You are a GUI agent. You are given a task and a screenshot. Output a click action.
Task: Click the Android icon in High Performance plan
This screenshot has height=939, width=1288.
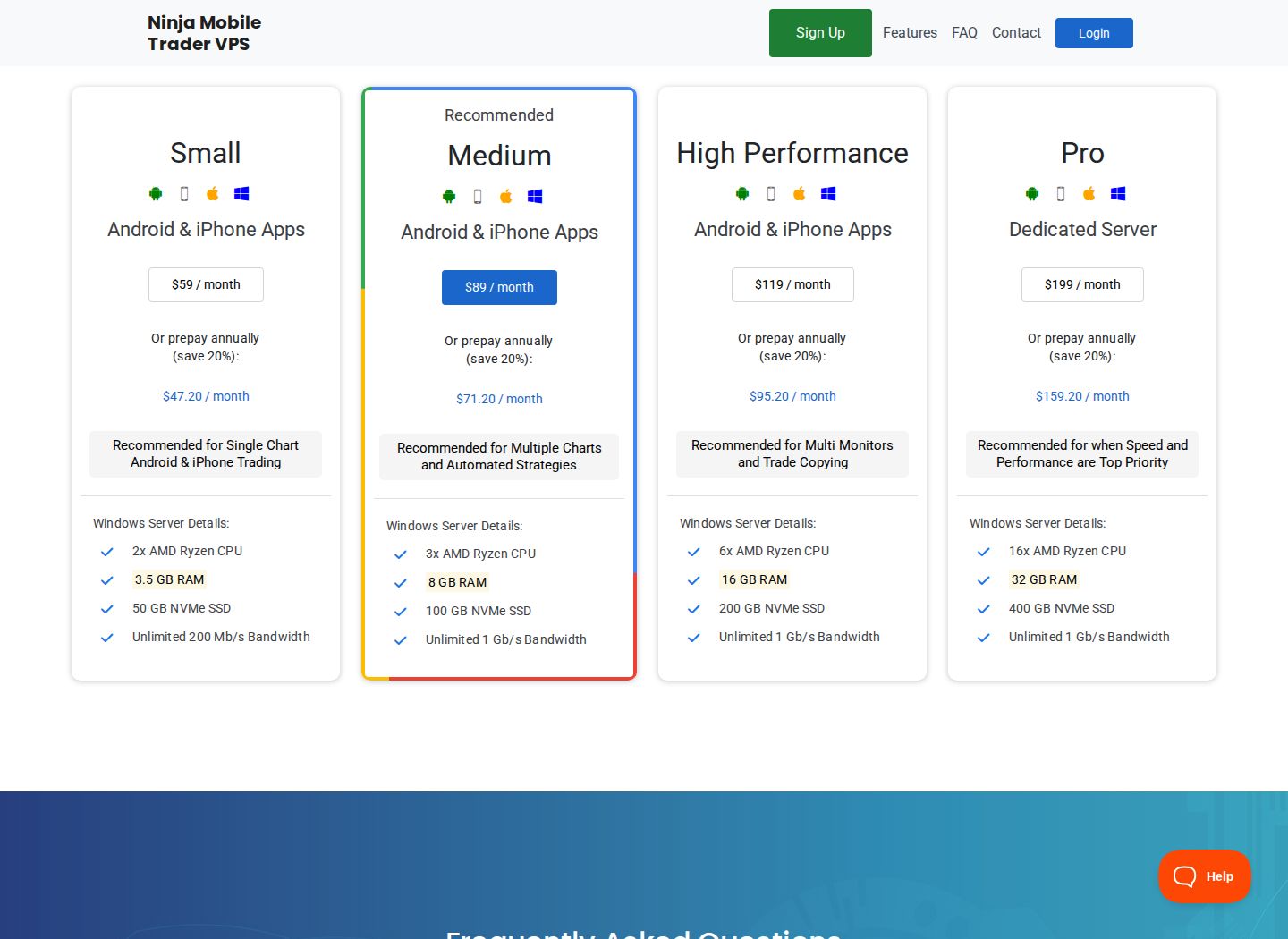coord(742,193)
